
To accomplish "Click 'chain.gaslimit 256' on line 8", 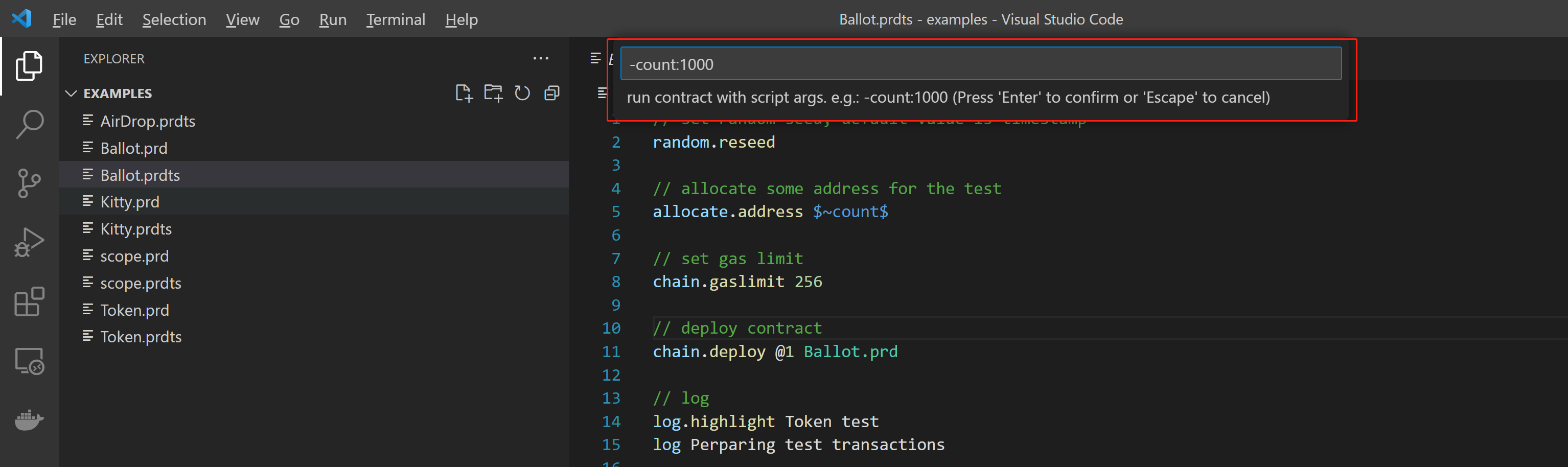I will point(737,282).
